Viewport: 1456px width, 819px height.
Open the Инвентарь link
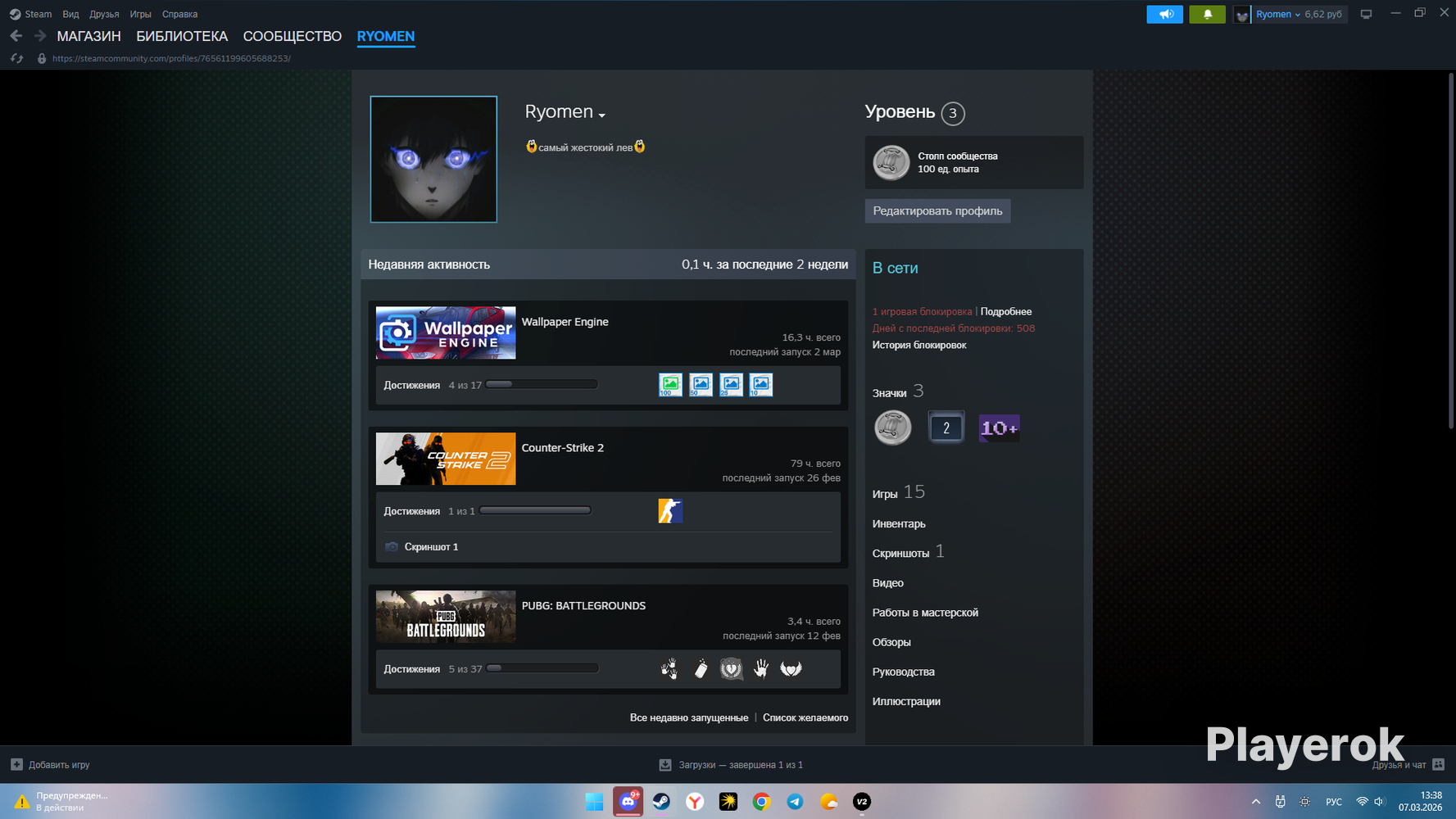(899, 524)
